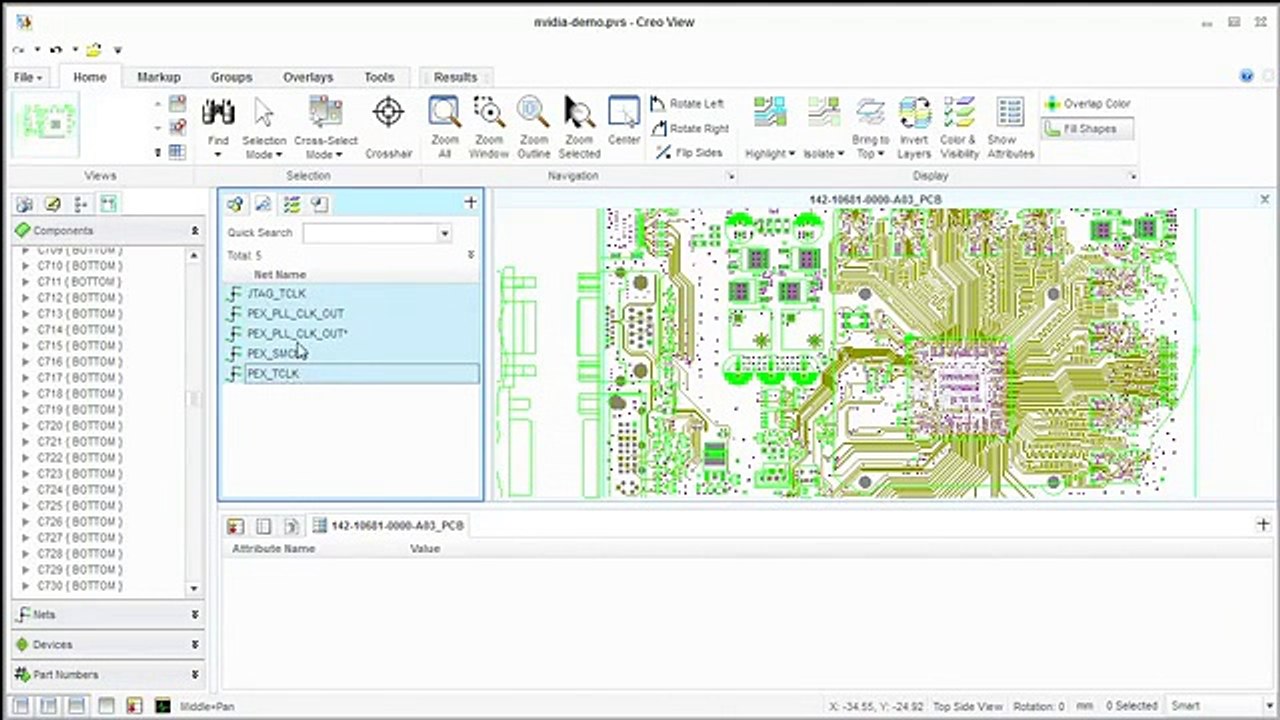Click the console icon in status bar

[162, 706]
